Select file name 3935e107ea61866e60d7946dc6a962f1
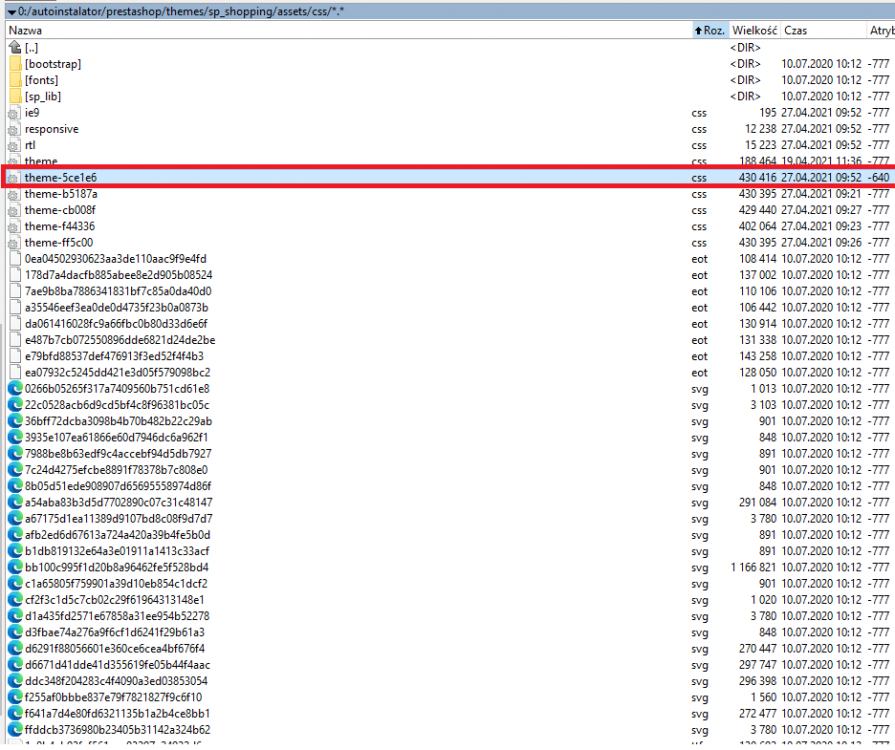The height and width of the screenshot is (750, 895). click(116, 438)
